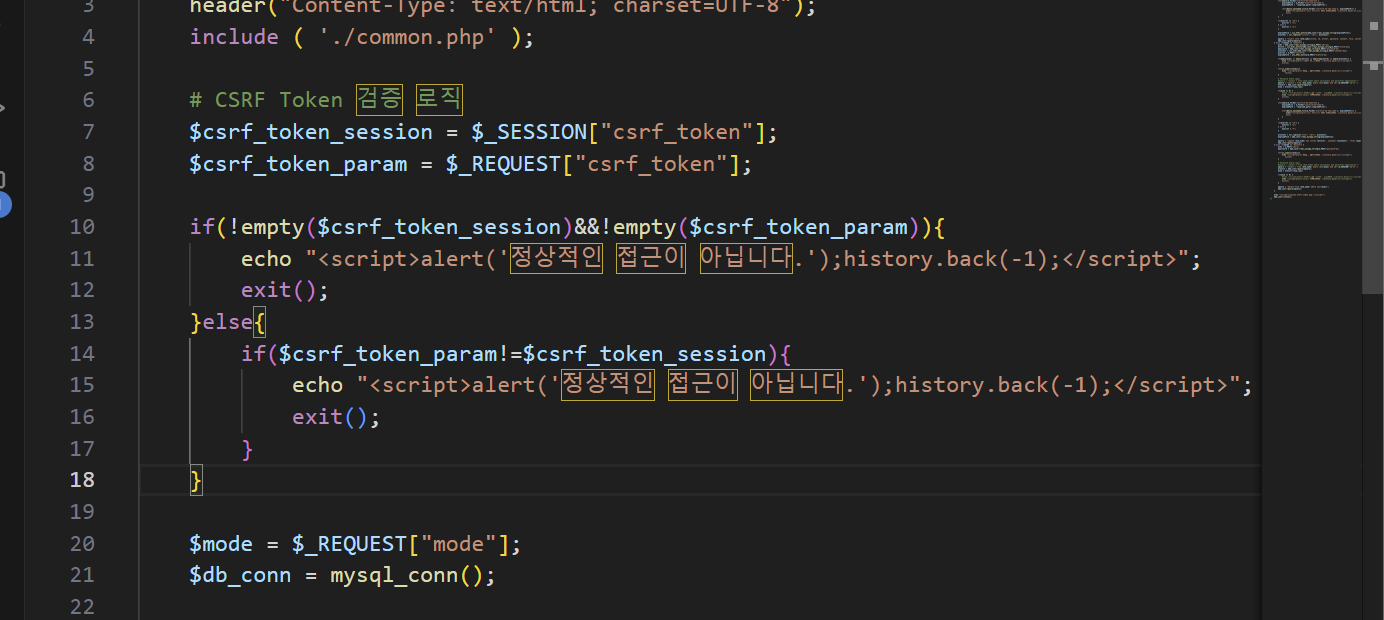Click line number 13 in the gutter
The height and width of the screenshot is (620, 1384).
(82, 322)
